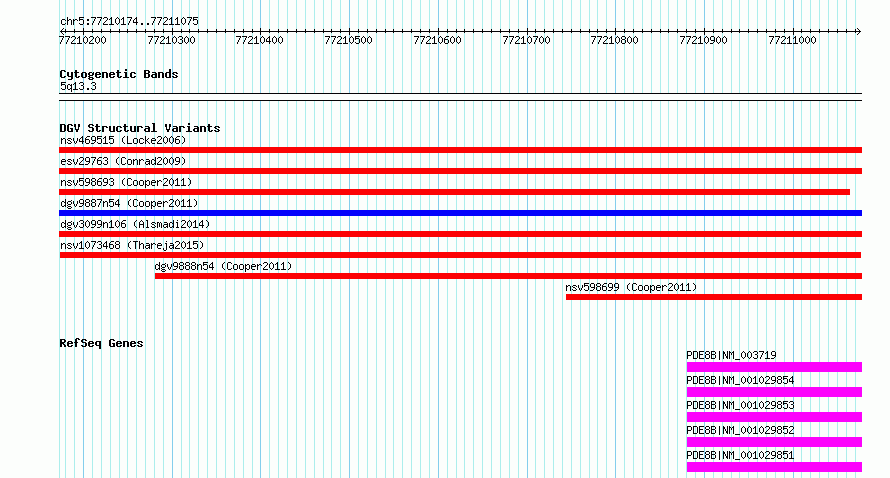890x478 pixels.
Task: Click the dgv9888n54 (Cooper2011) red variant bar
Action: (509, 276)
